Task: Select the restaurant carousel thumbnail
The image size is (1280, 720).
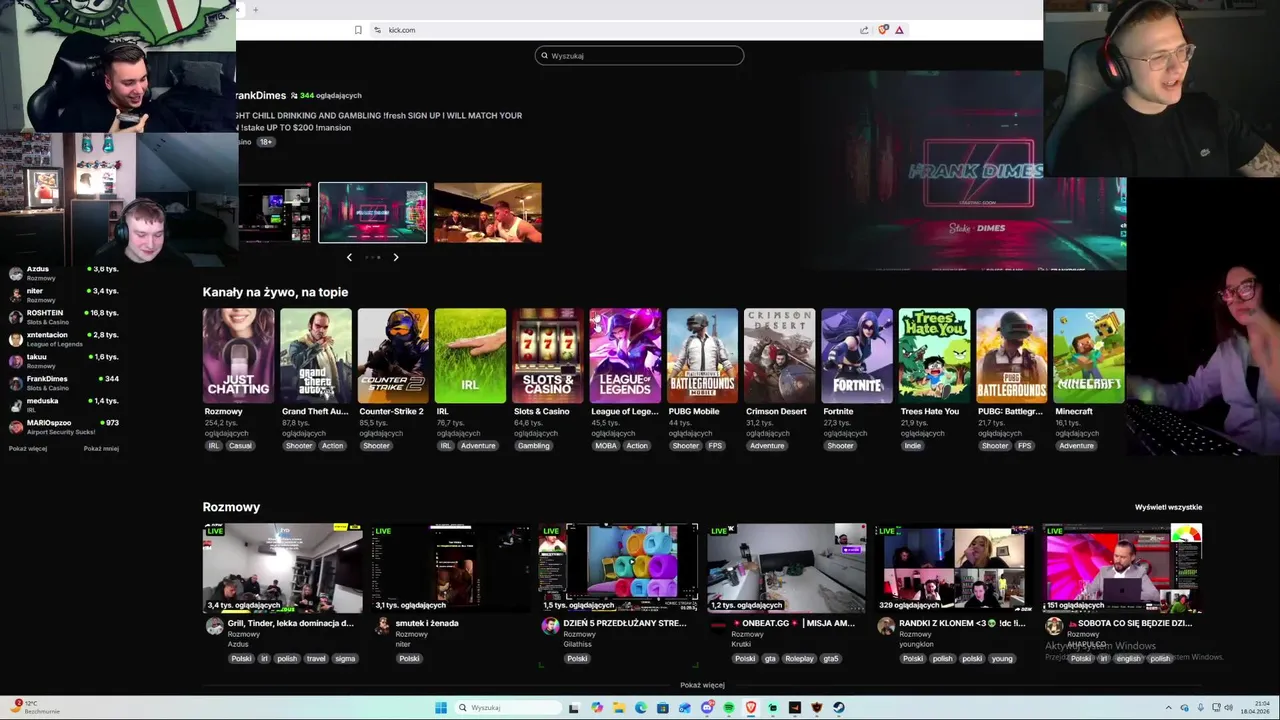Action: point(488,213)
